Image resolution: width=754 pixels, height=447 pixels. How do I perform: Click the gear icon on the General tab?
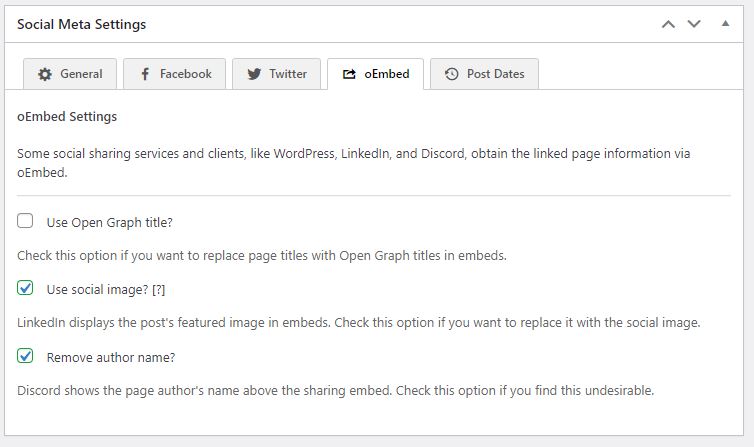click(44, 74)
